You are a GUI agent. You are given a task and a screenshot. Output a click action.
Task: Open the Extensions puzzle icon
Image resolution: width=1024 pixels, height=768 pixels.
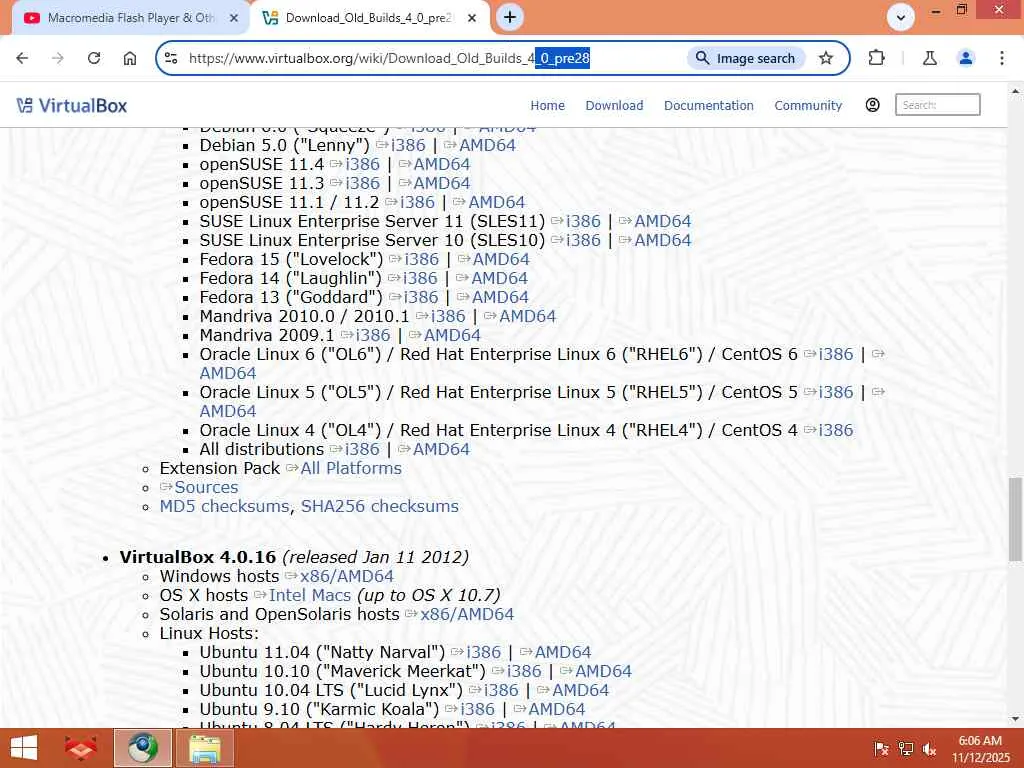coord(876,58)
